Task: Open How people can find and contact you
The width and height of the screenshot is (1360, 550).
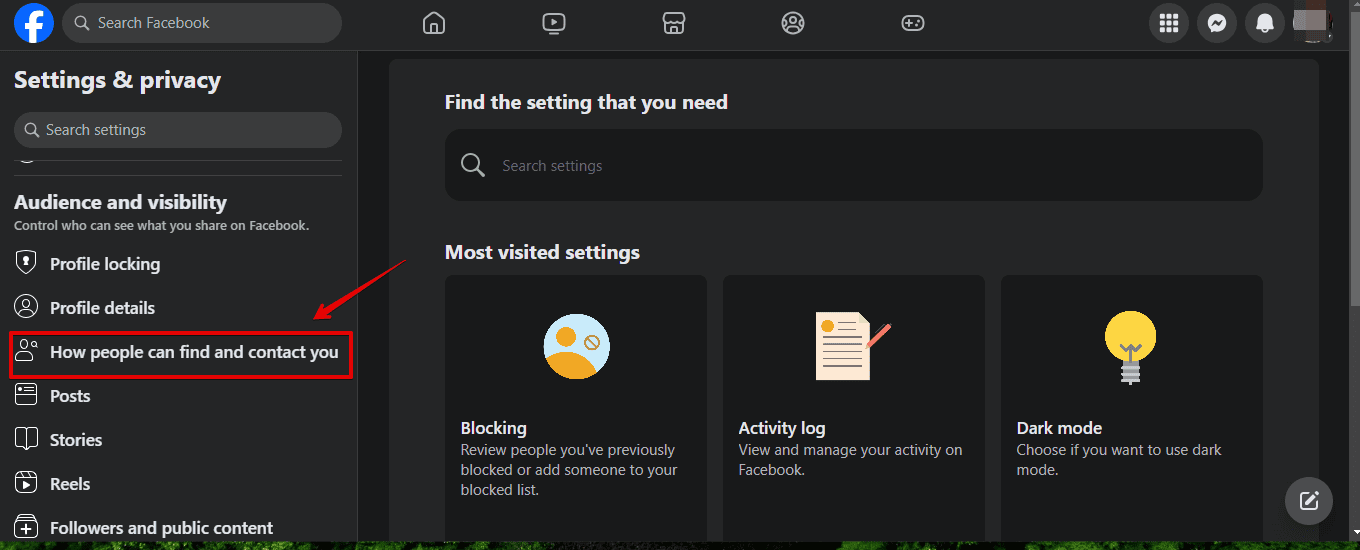Action: 181,354
